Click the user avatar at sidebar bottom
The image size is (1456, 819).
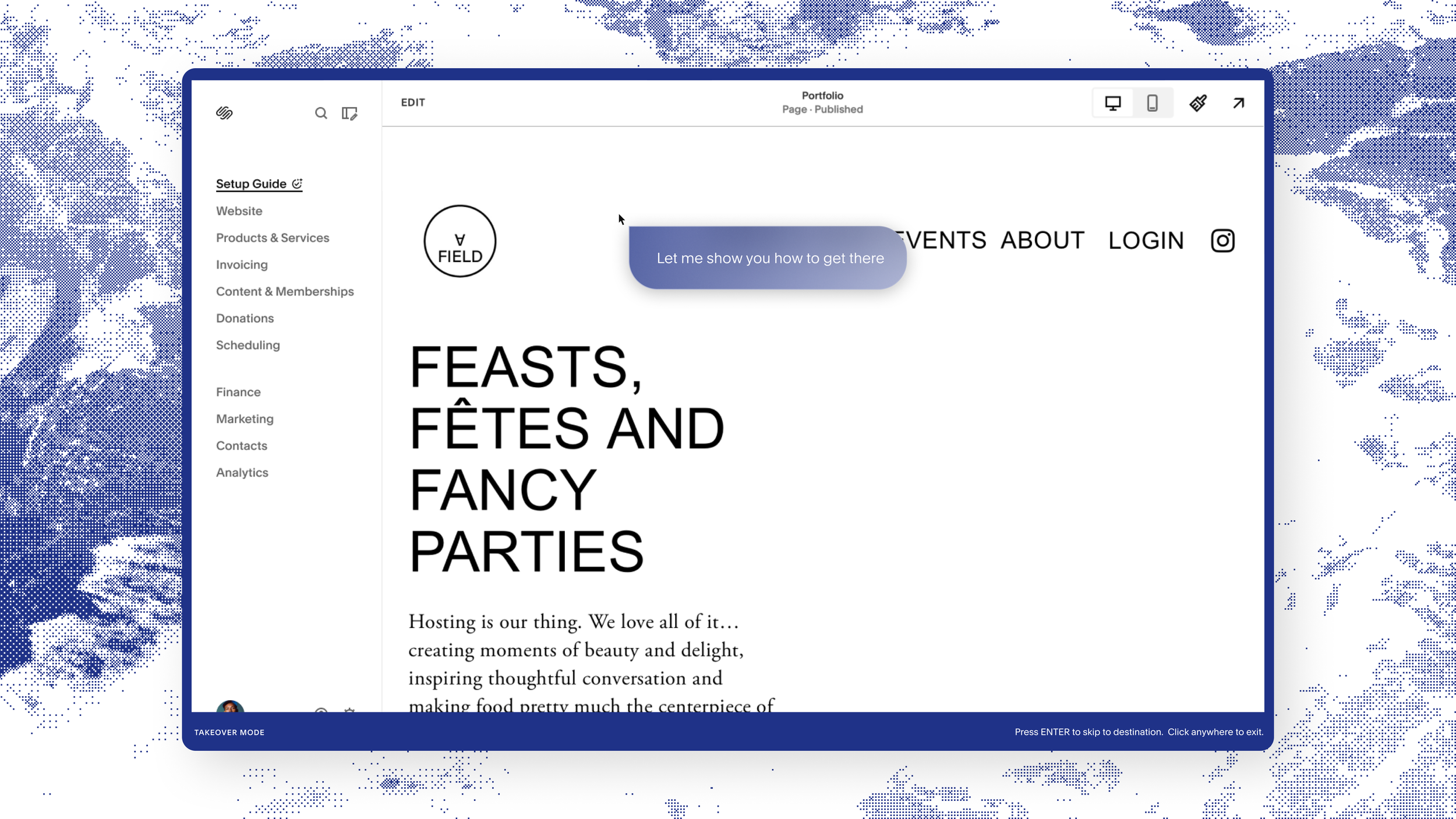(230, 706)
